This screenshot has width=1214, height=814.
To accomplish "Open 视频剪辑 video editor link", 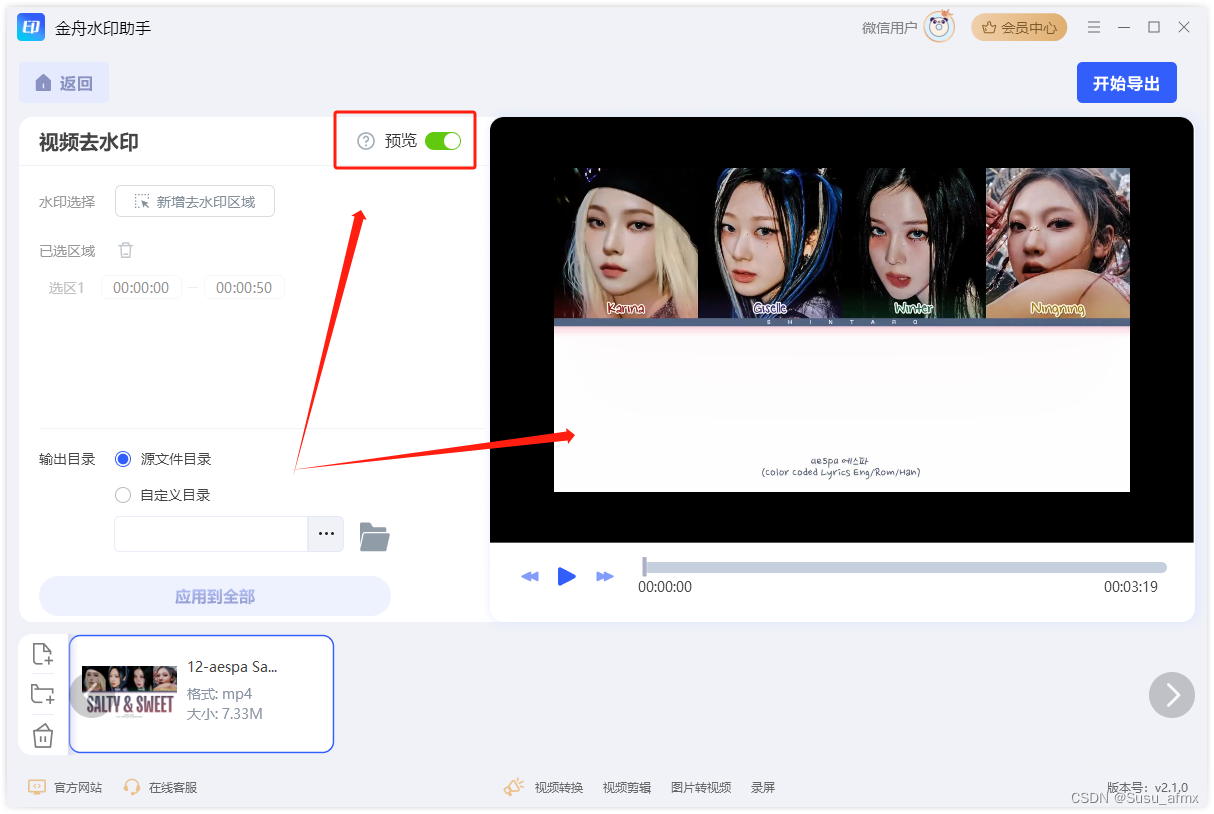I will [627, 787].
